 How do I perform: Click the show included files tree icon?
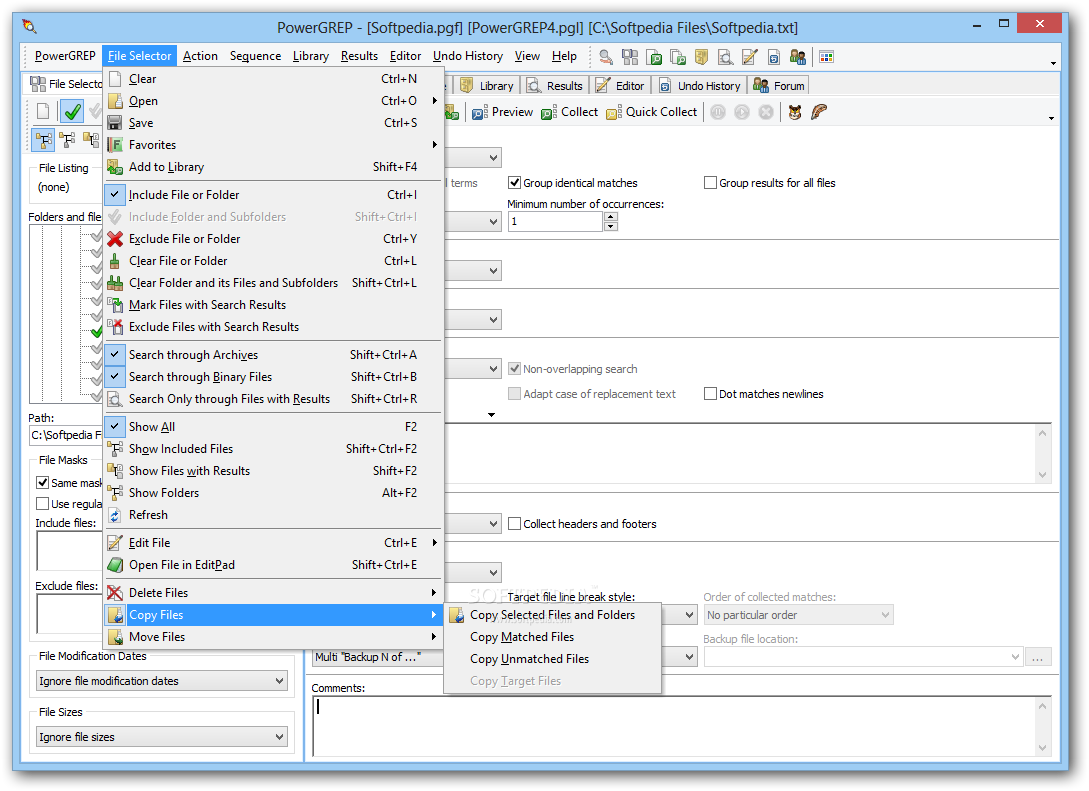click(67, 140)
